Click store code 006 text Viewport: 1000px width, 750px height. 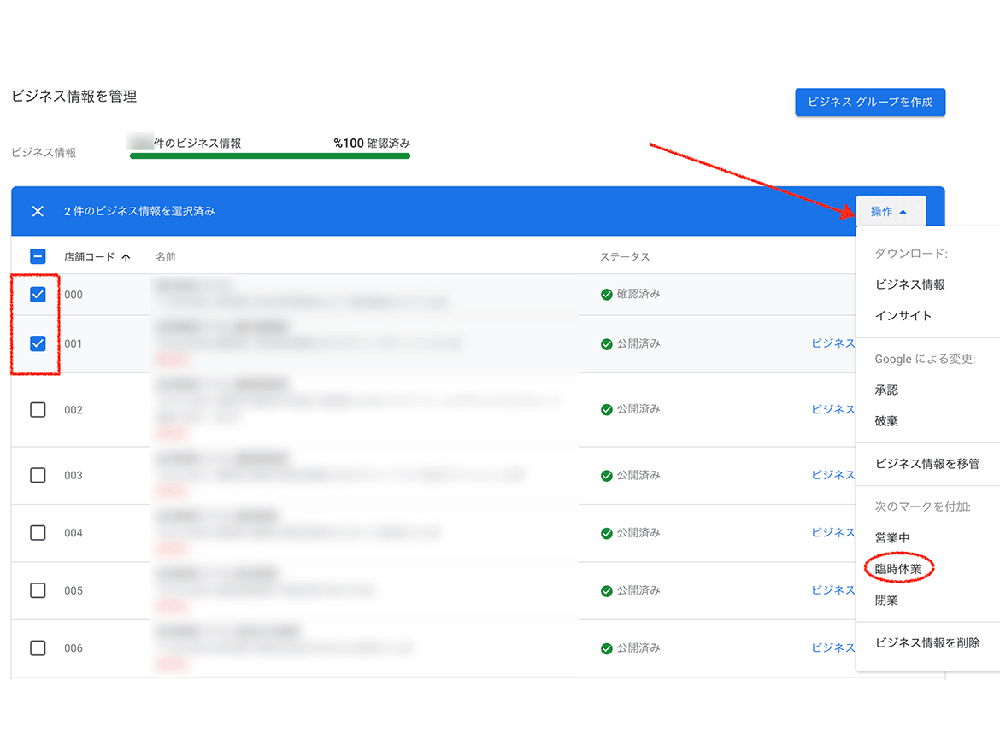pyautogui.click(x=73, y=648)
